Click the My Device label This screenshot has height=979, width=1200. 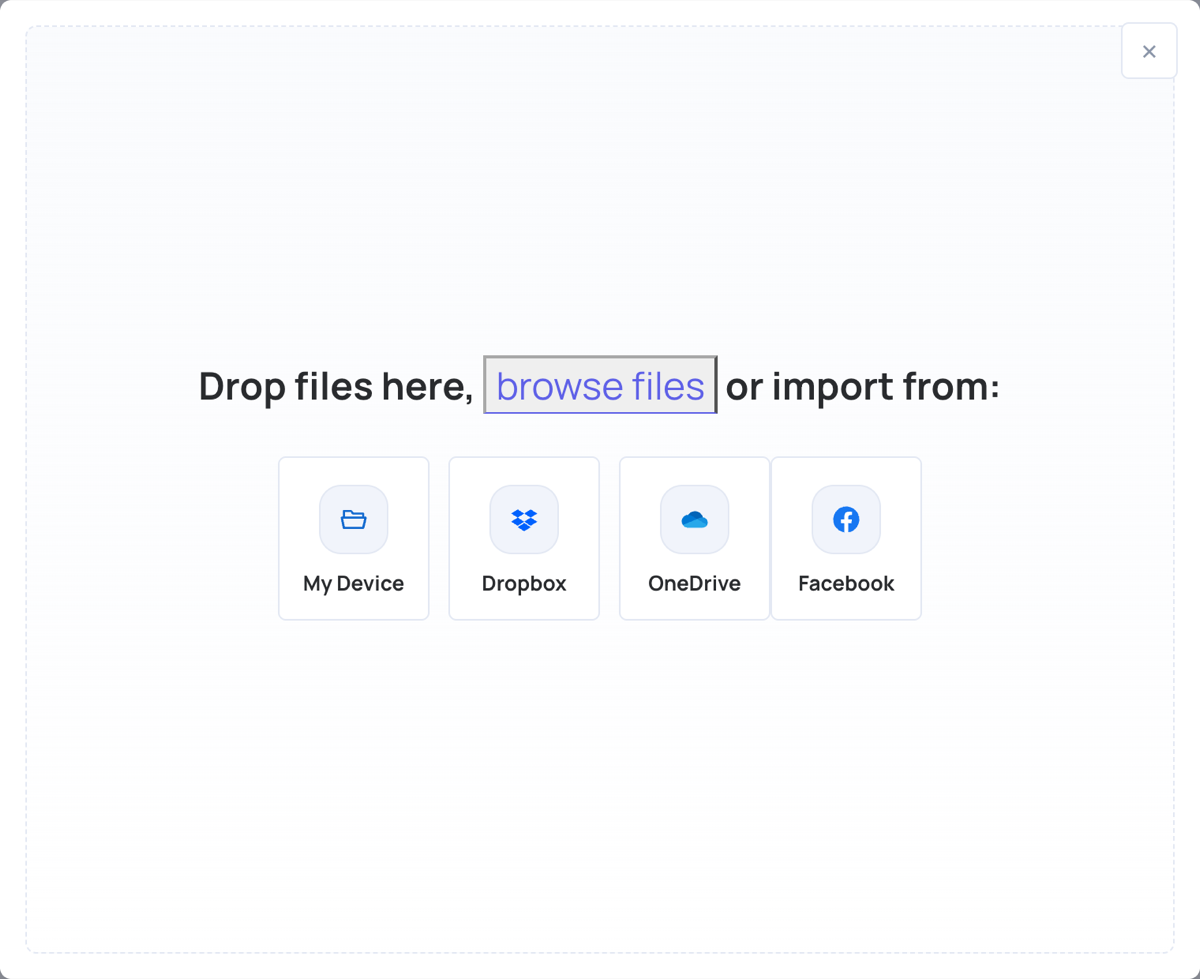point(354,583)
